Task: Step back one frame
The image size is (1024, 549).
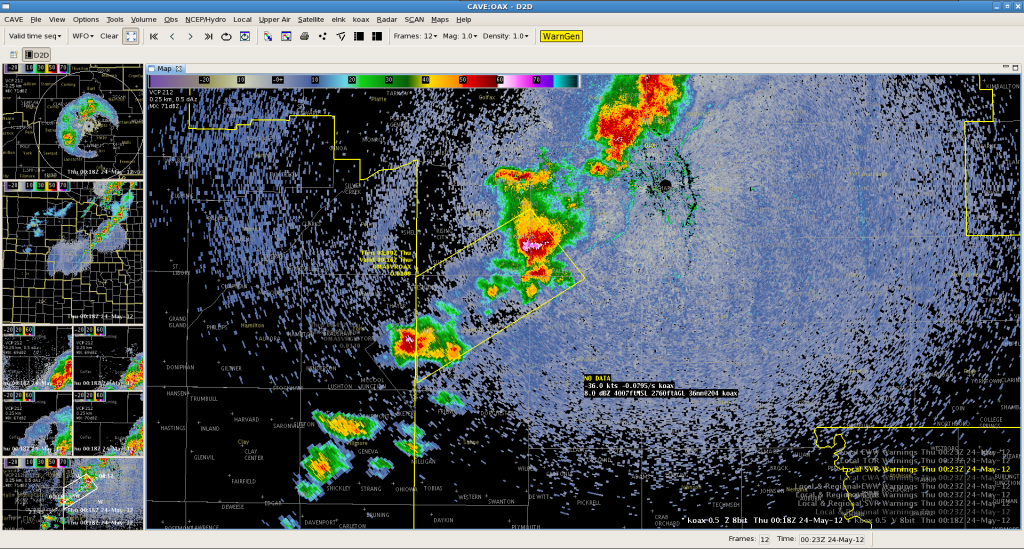Action: (x=172, y=36)
